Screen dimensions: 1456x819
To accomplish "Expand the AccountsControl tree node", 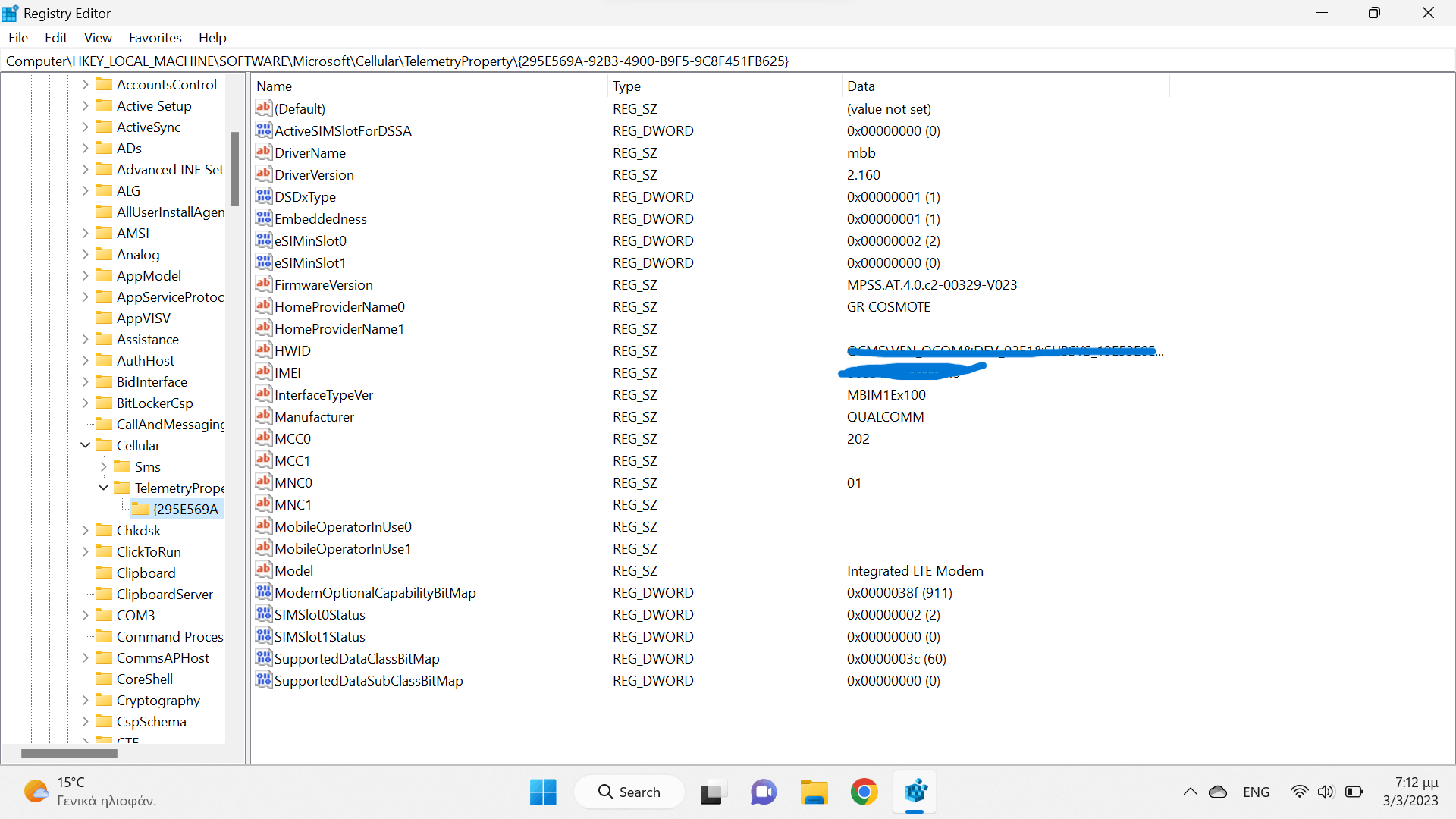I will click(85, 84).
